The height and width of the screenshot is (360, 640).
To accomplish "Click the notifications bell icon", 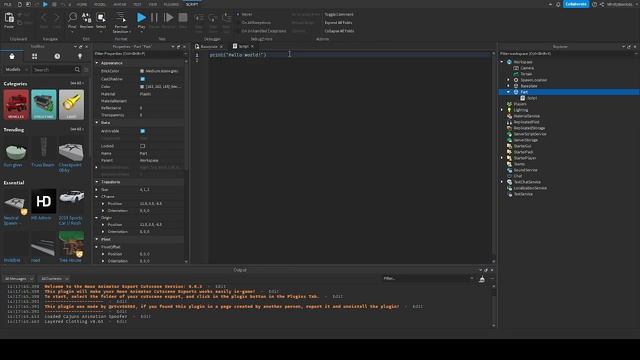I will point(558,4).
